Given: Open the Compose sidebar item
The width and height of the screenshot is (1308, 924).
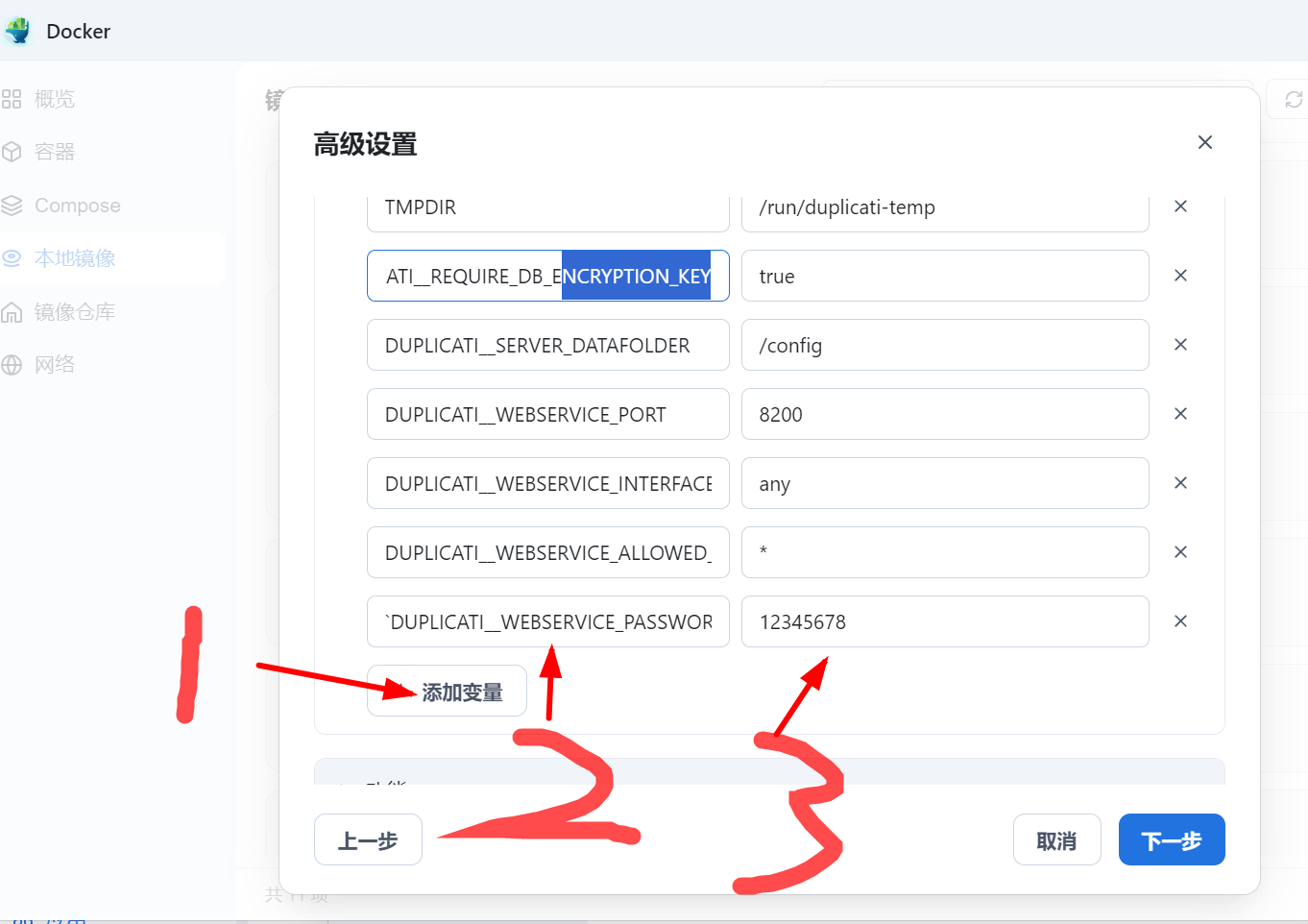Looking at the screenshot, I should [77, 206].
